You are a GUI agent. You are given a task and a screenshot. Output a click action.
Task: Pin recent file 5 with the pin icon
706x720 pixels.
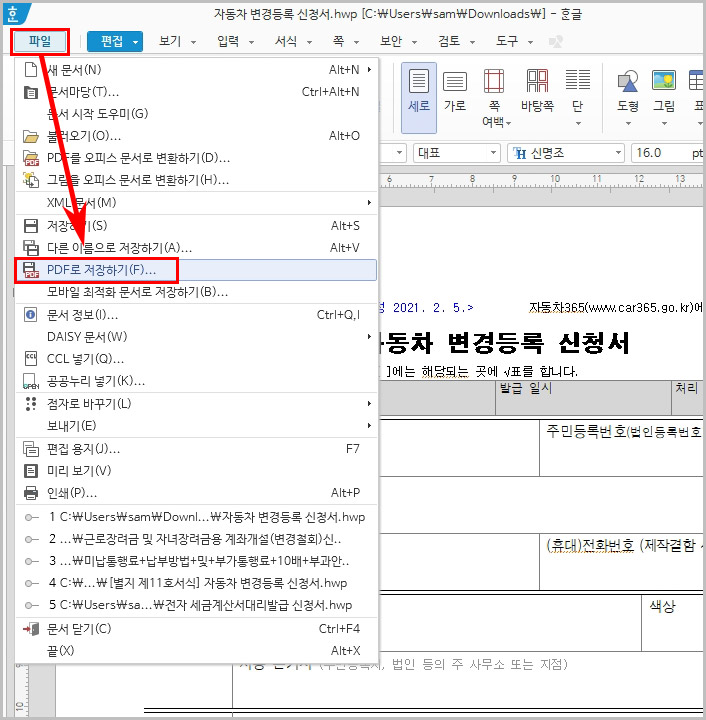point(31,606)
